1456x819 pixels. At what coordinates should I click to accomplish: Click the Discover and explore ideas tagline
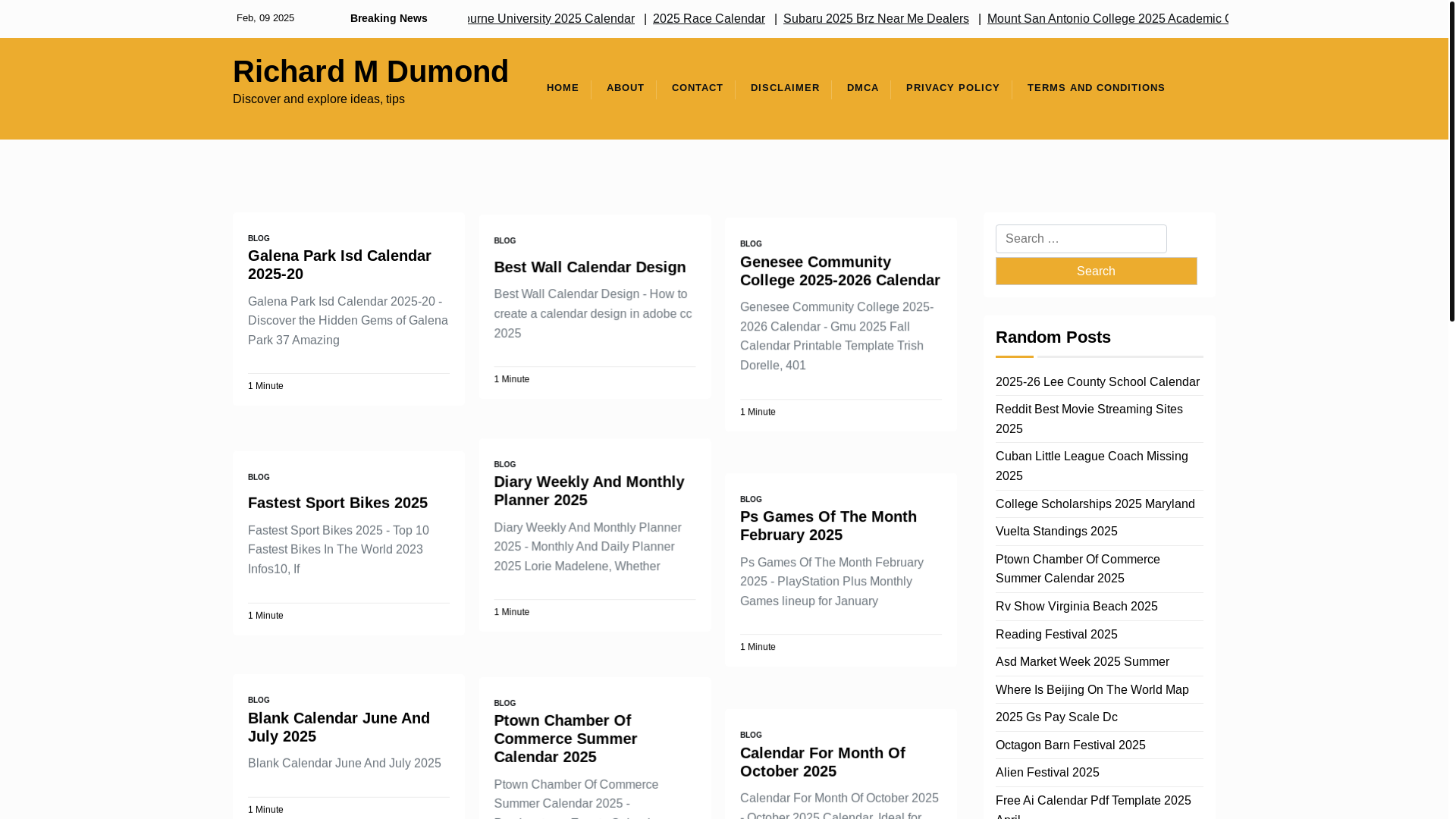point(318,99)
